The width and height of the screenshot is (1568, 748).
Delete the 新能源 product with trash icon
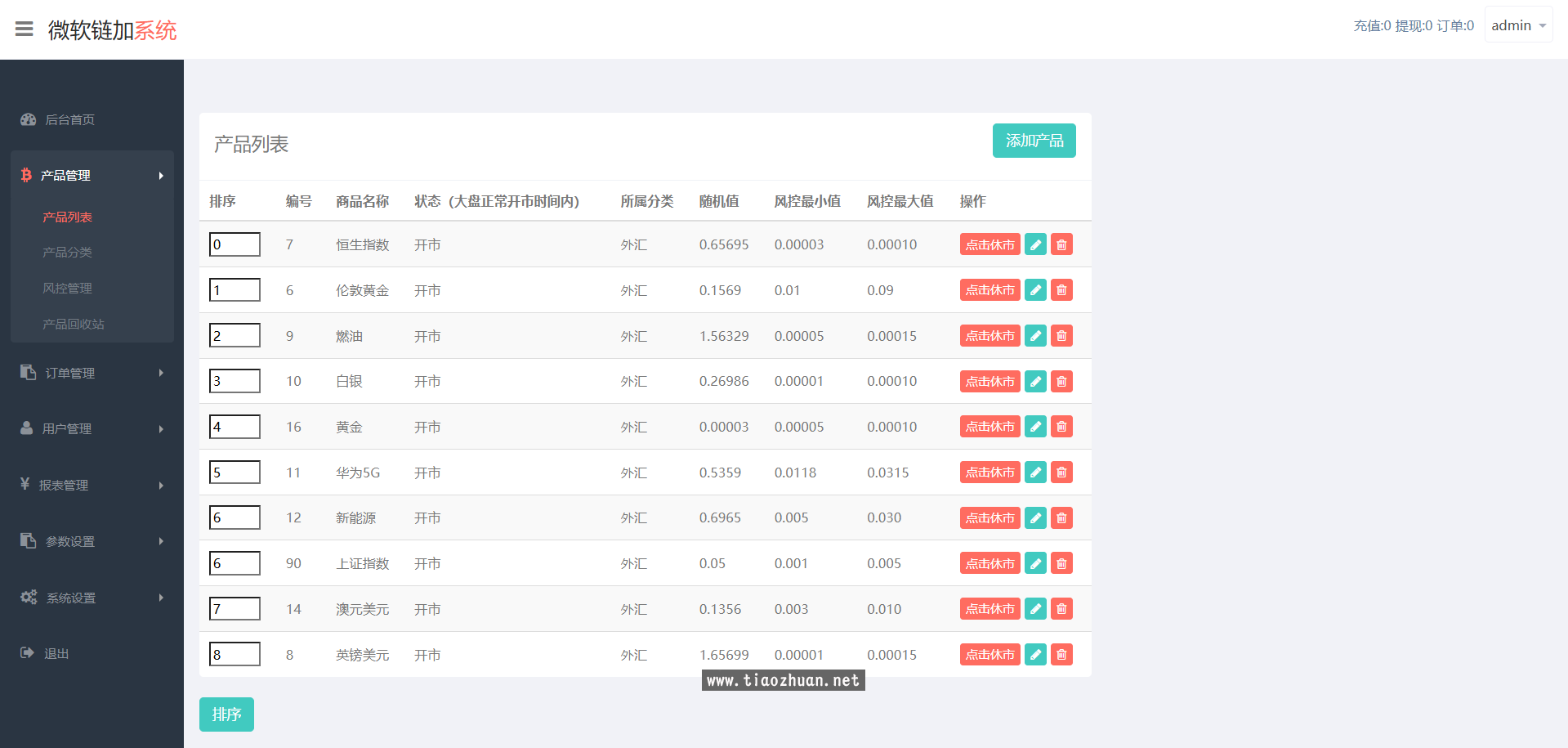pyautogui.click(x=1061, y=517)
